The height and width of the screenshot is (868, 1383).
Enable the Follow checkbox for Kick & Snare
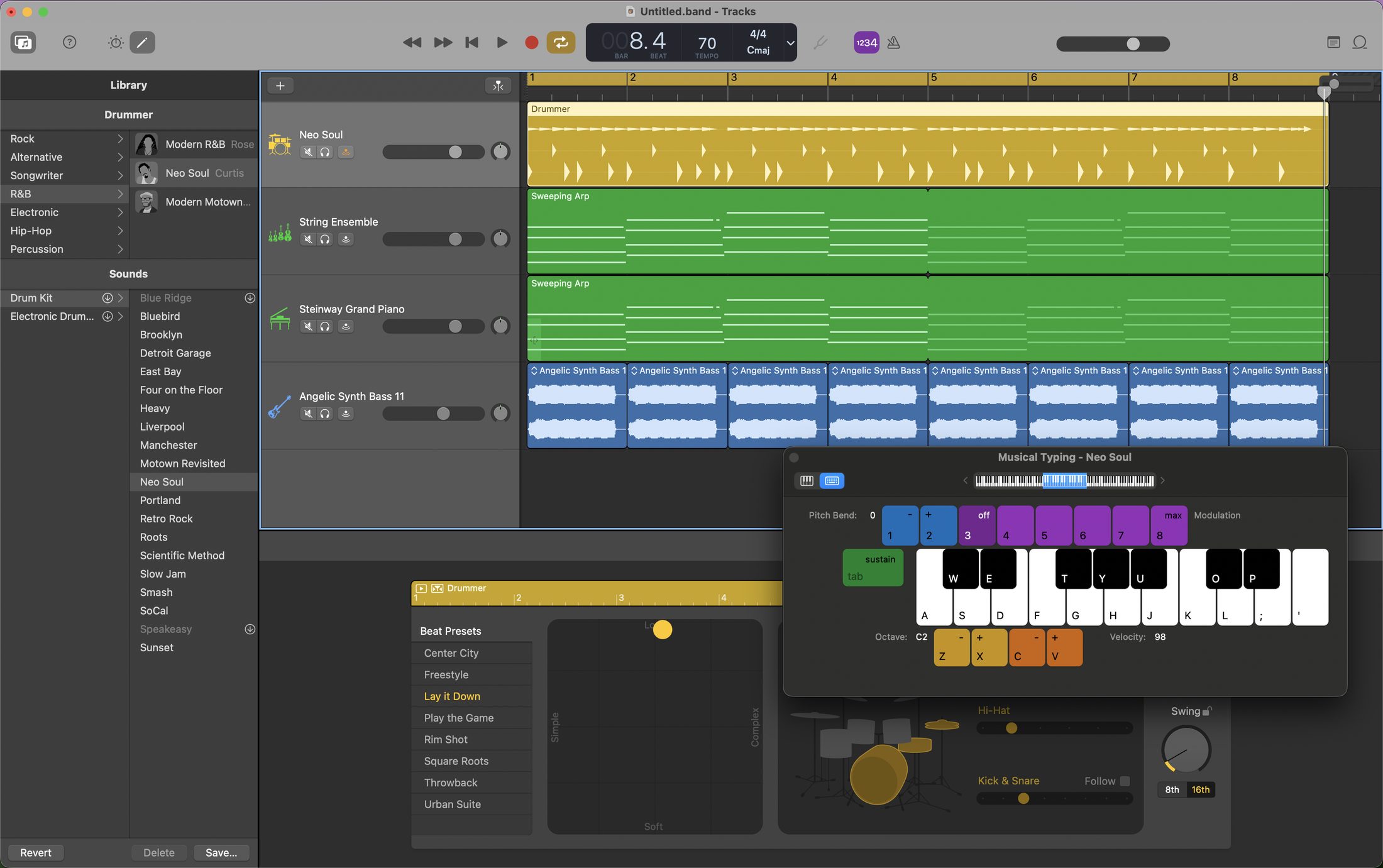1125,781
